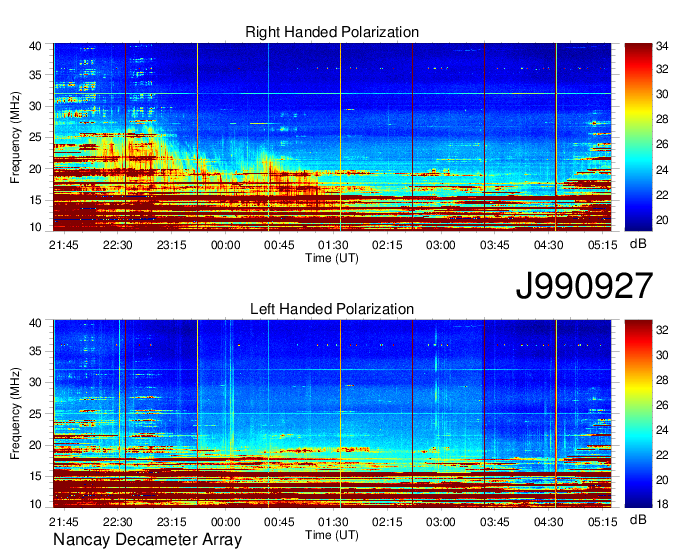Image resolution: width=680 pixels, height=552 pixels.
Task: Click the upper plot's dB color bar
Action: [x=638, y=137]
